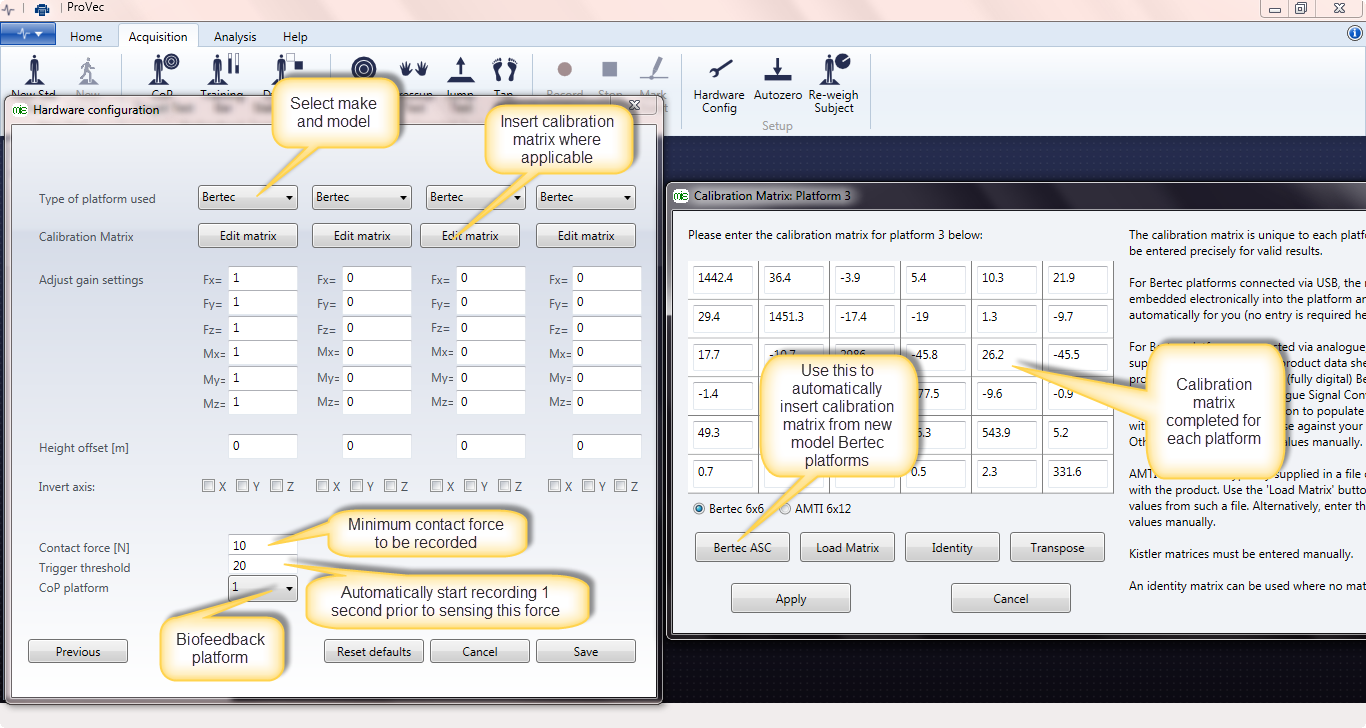1366x728 pixels.
Task: Toggle Invert axis Y for first platform
Action: click(x=242, y=486)
